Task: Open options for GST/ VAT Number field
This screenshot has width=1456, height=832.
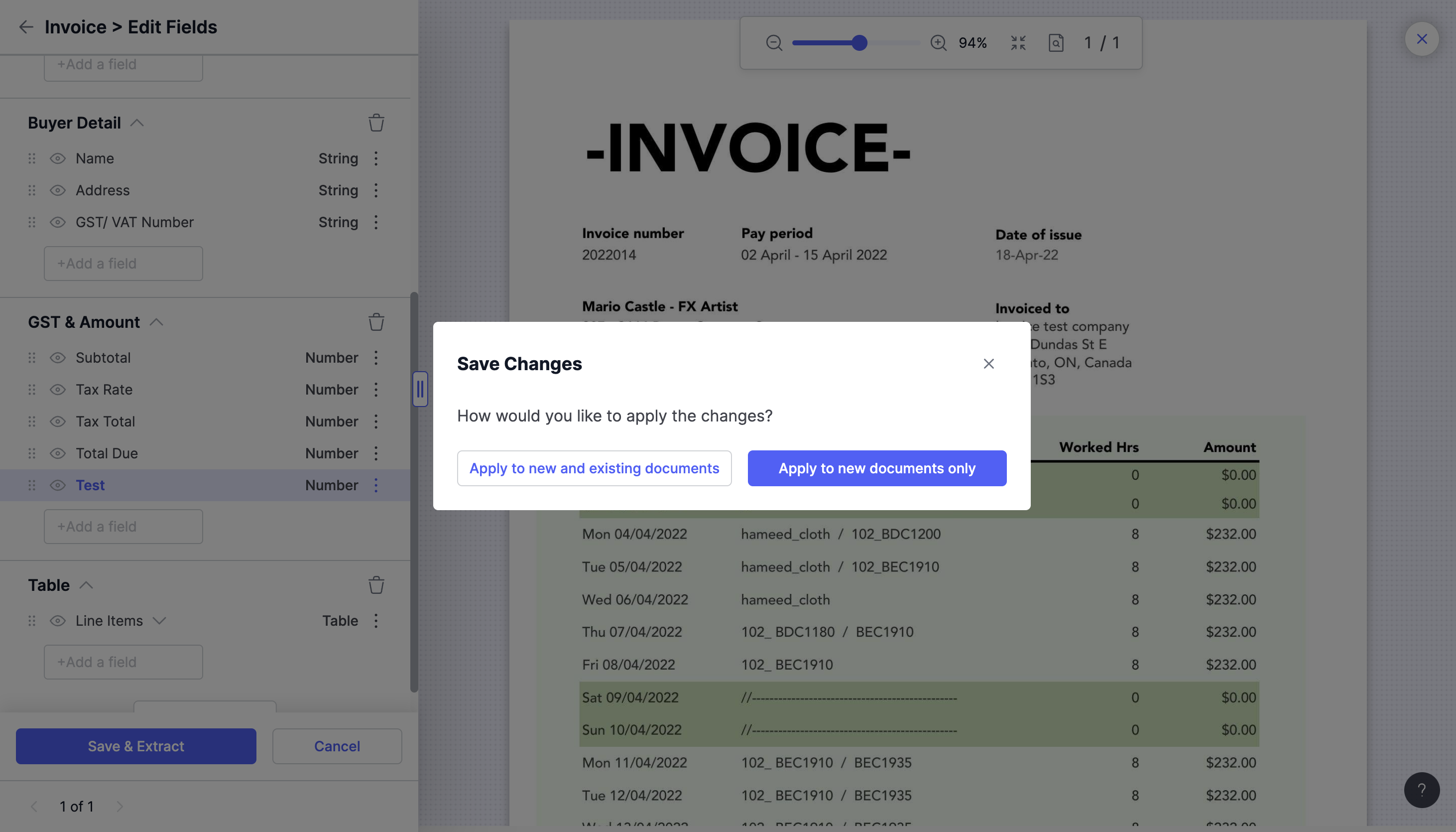Action: pos(376,222)
